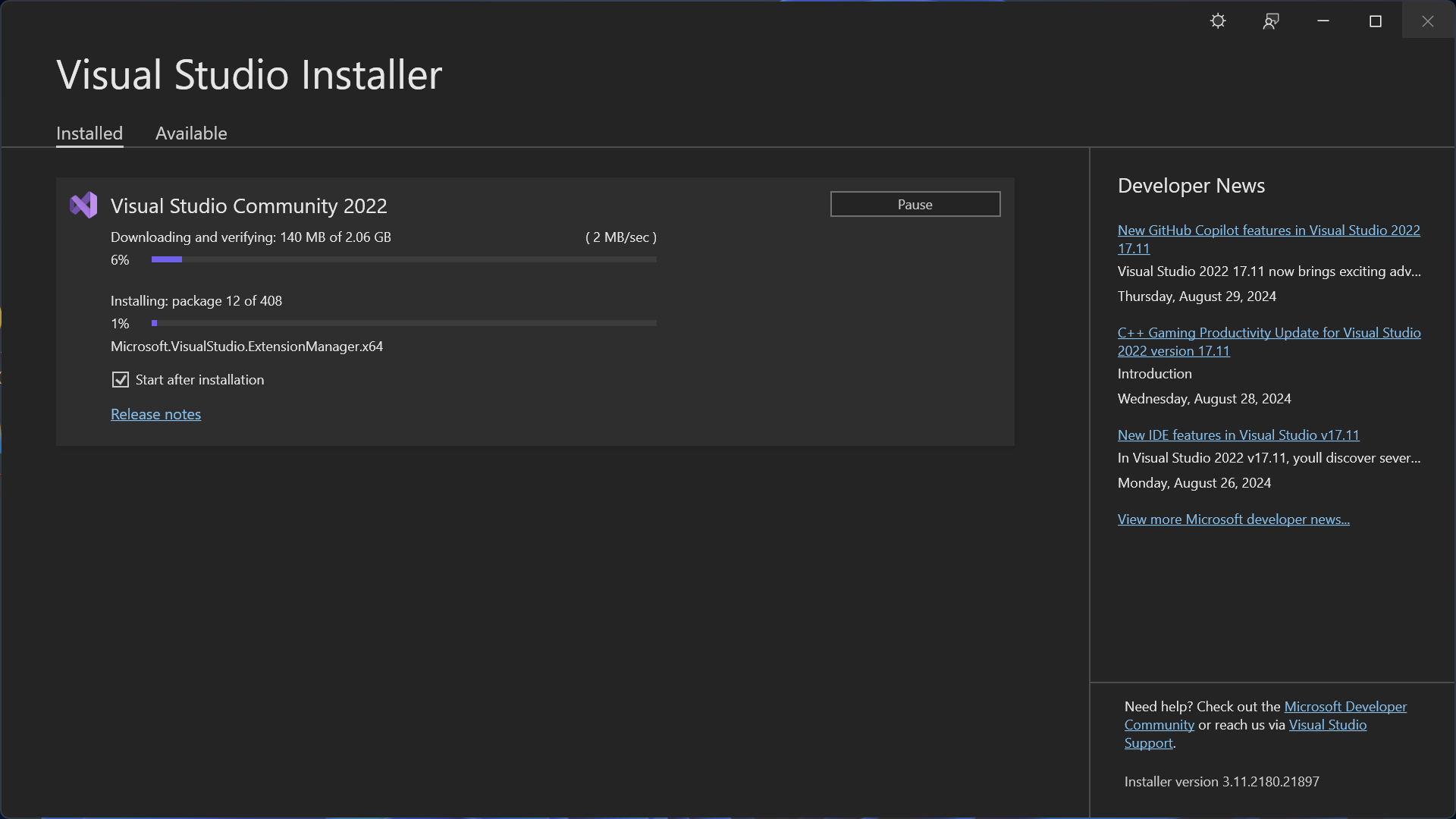Click the 'Introduction' news summary

pos(1155,374)
